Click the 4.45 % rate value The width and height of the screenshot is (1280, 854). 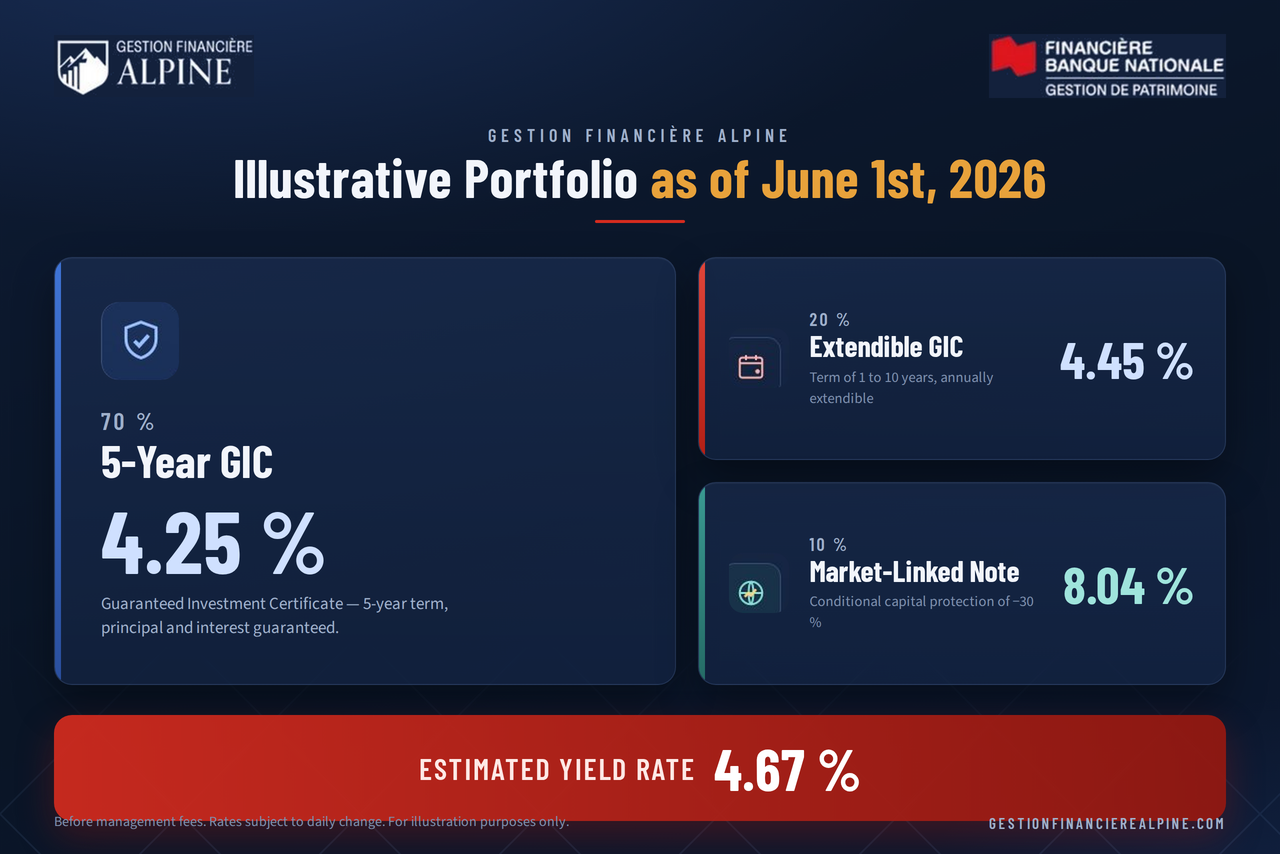pyautogui.click(x=1126, y=361)
